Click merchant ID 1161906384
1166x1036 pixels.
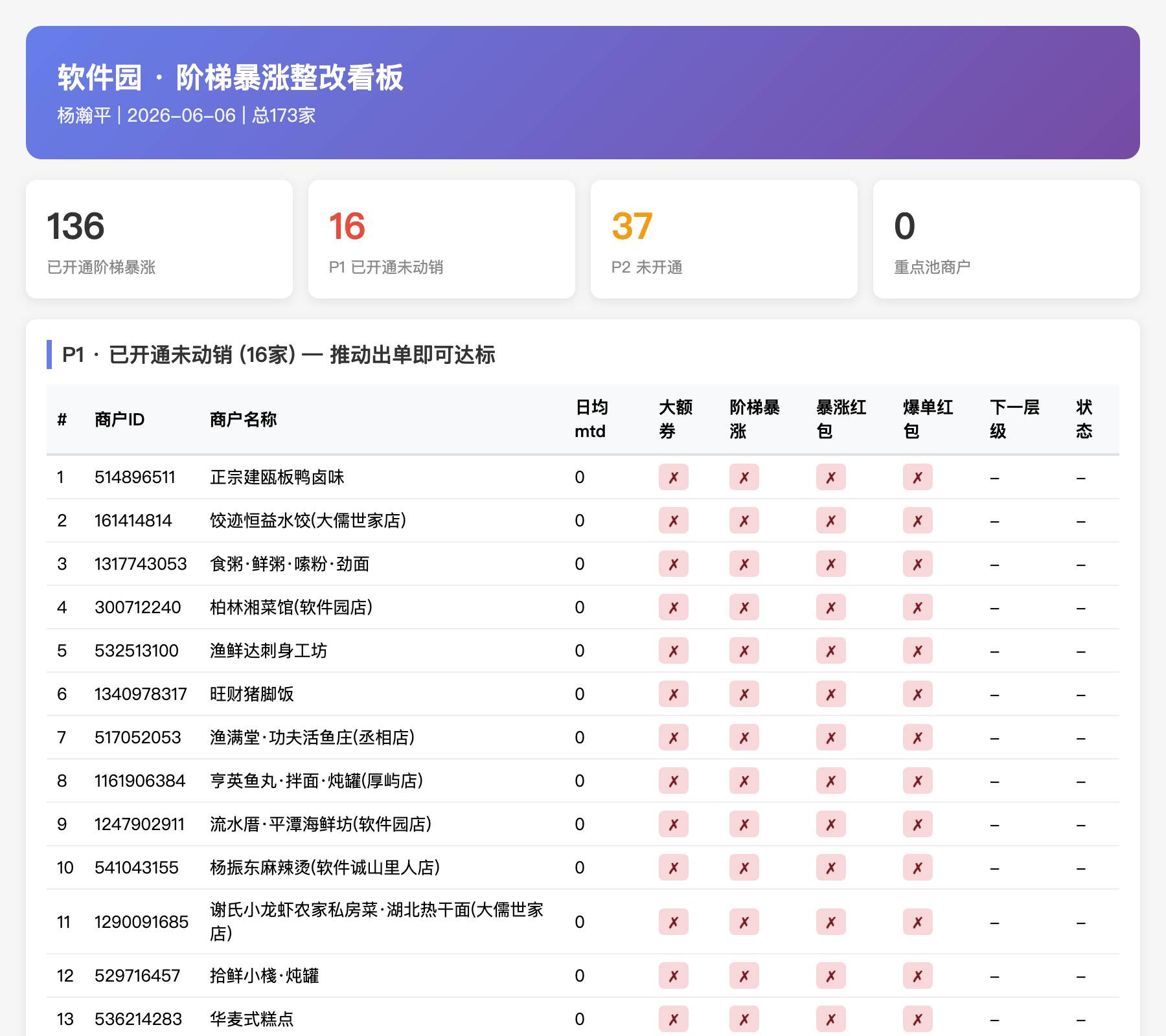tap(140, 781)
